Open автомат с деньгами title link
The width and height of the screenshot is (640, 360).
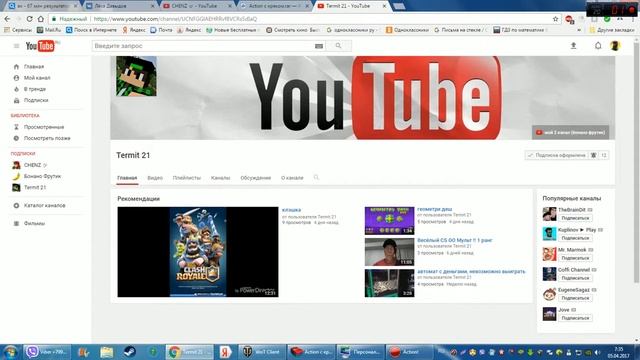pyautogui.click(x=471, y=271)
